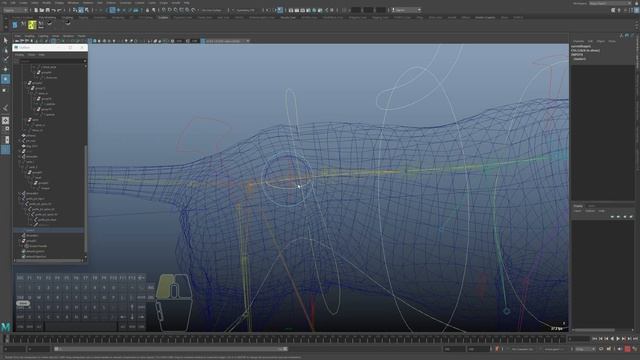The width and height of the screenshot is (640, 360).
Task: Activate the highlighted Rotate tool
Action: tap(5, 79)
